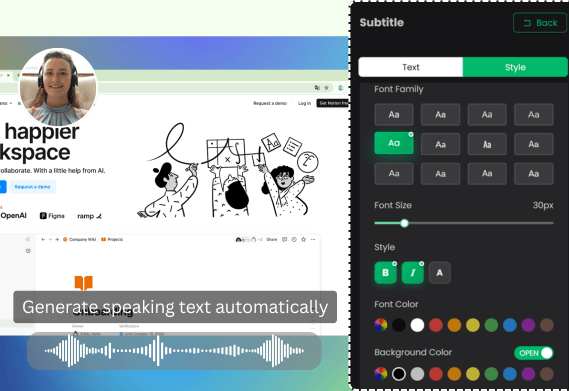Adjust the Font Size slider handle
This screenshot has width=569, height=391.
click(x=404, y=223)
